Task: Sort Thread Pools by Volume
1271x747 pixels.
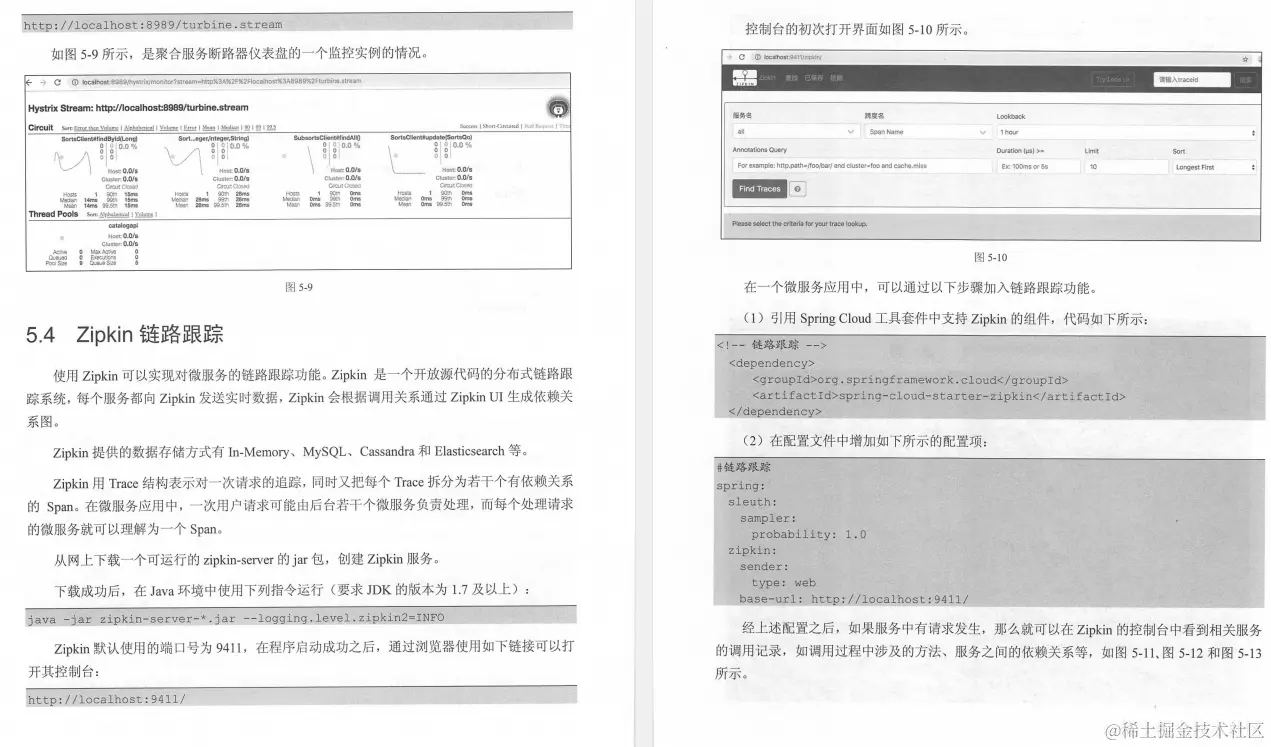Action: tap(144, 214)
